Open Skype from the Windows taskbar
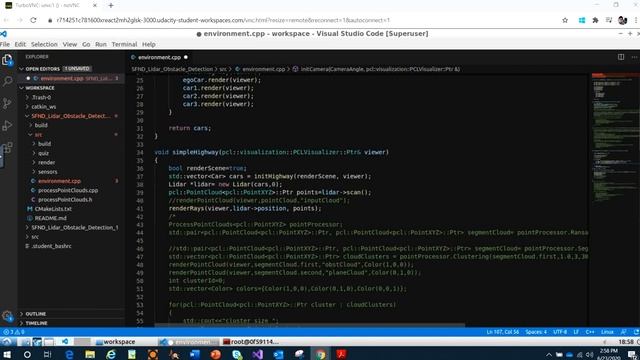640x360 pixels. click(x=237, y=354)
